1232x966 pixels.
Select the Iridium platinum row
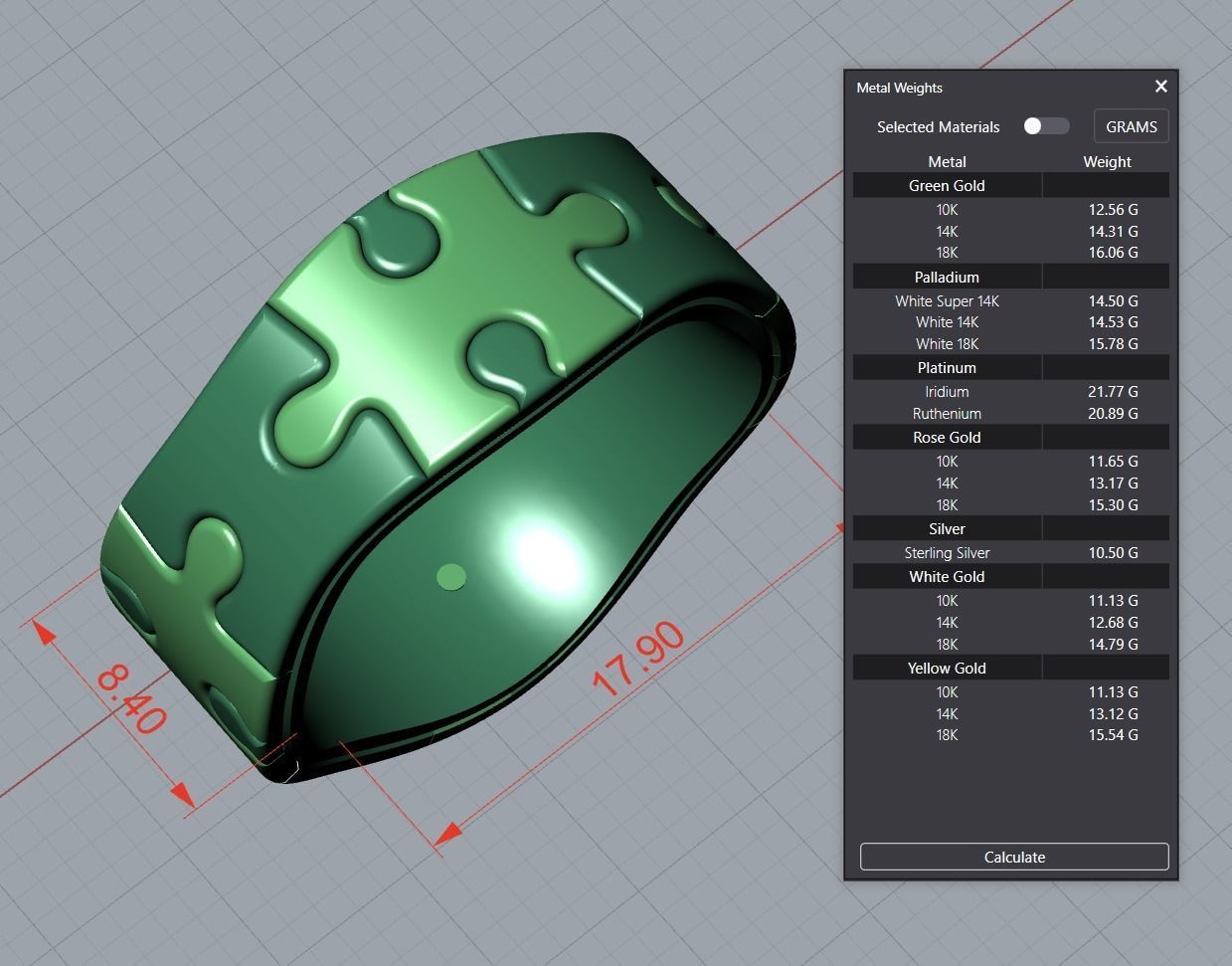click(x=1011, y=392)
